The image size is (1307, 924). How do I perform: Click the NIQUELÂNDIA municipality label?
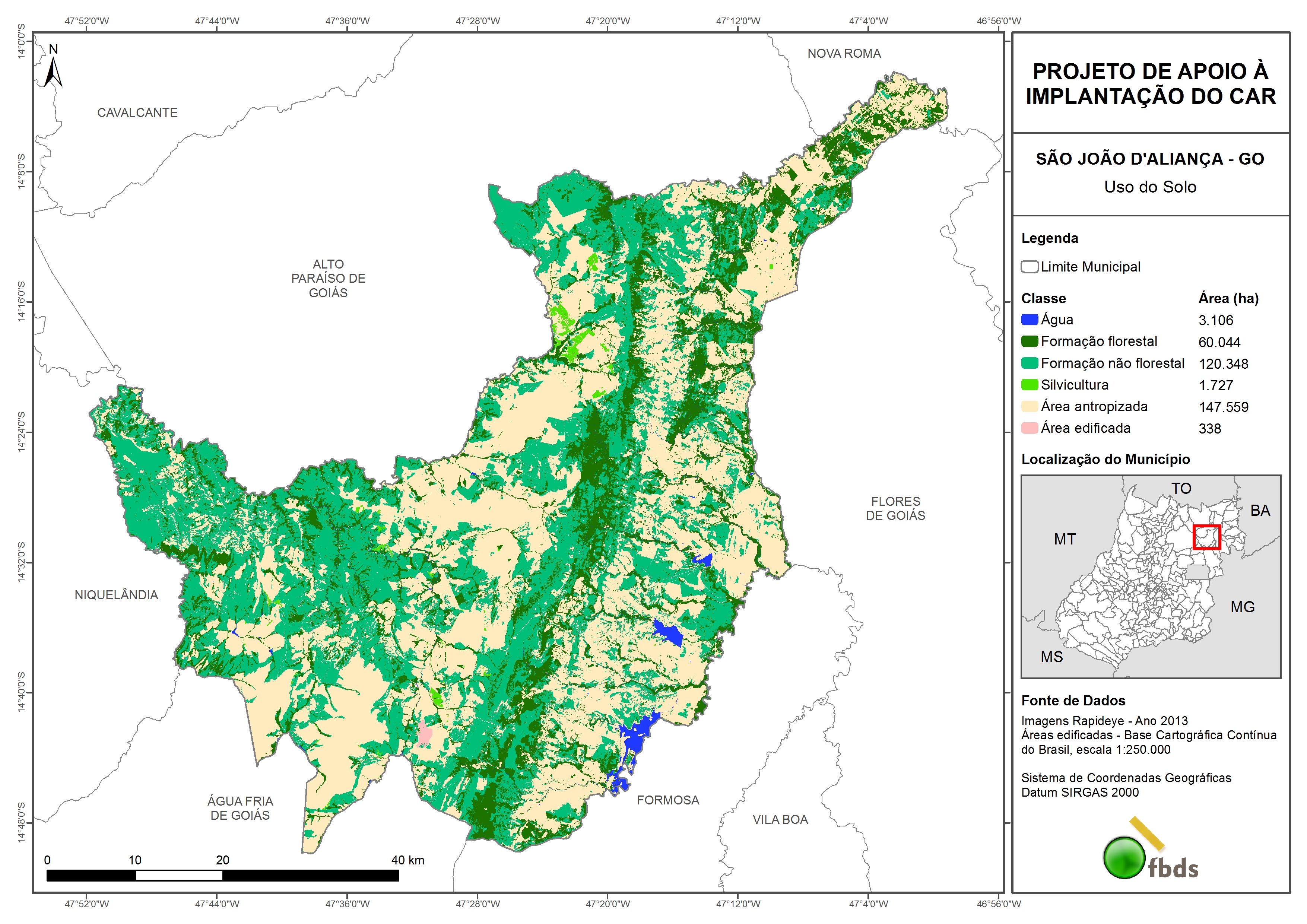click(x=116, y=595)
